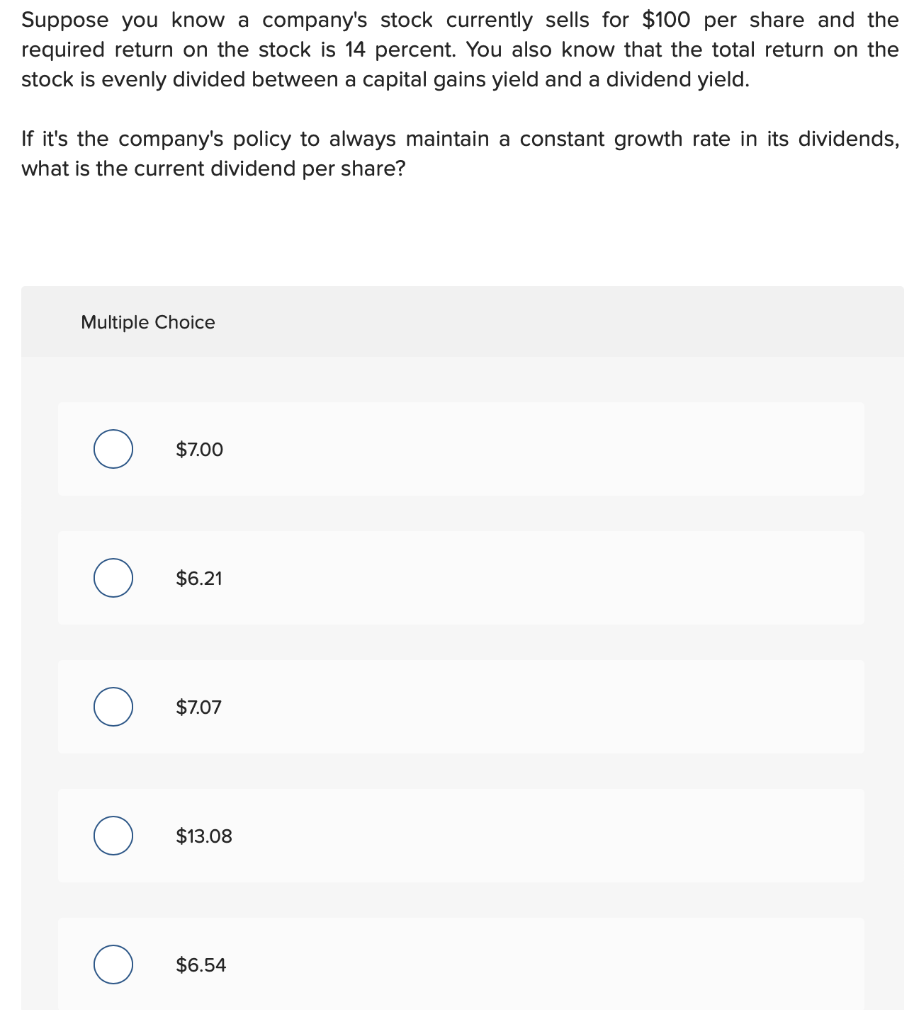914x1024 pixels.
Task: Pick the radio button beside $13.08
Action: [114, 836]
